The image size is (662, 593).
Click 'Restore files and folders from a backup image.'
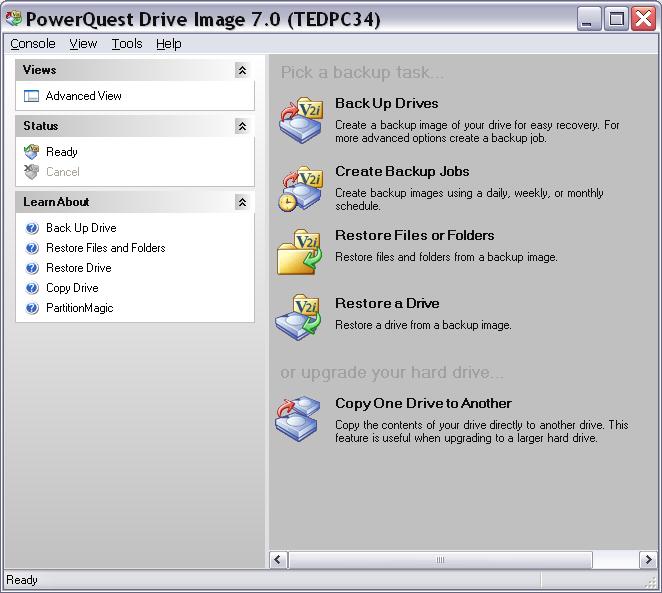(446, 257)
